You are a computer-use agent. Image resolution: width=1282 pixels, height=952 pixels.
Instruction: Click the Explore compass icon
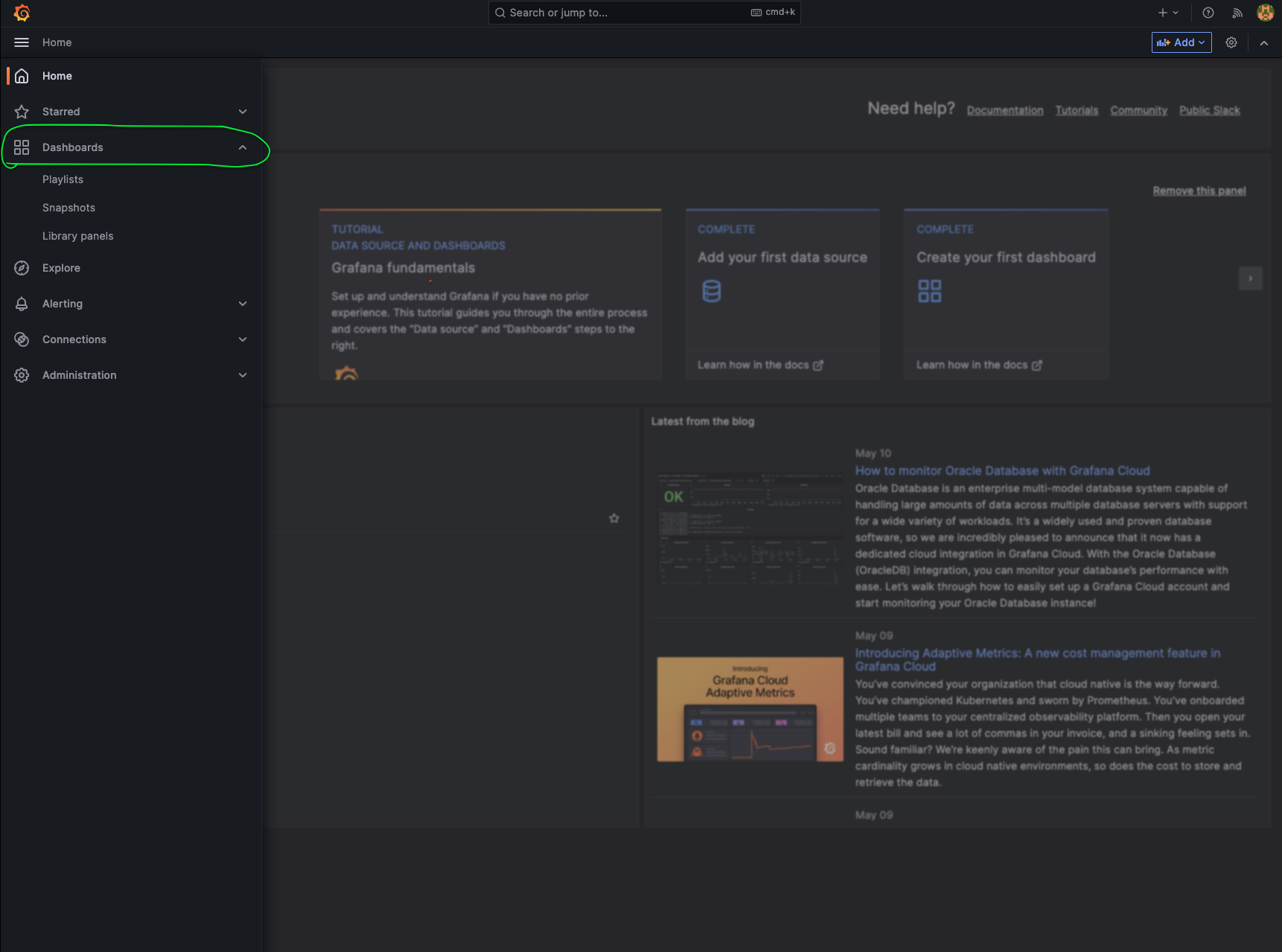coord(22,268)
